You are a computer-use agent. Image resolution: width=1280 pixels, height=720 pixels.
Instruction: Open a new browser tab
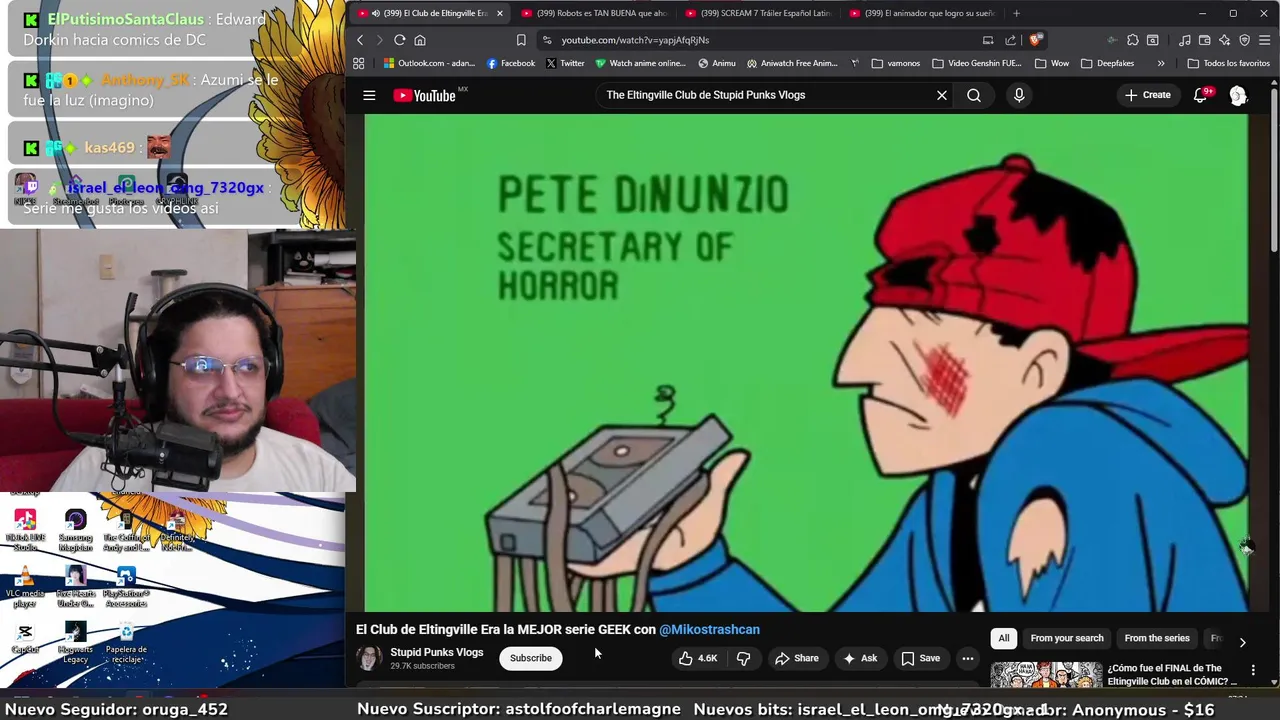point(1016,13)
